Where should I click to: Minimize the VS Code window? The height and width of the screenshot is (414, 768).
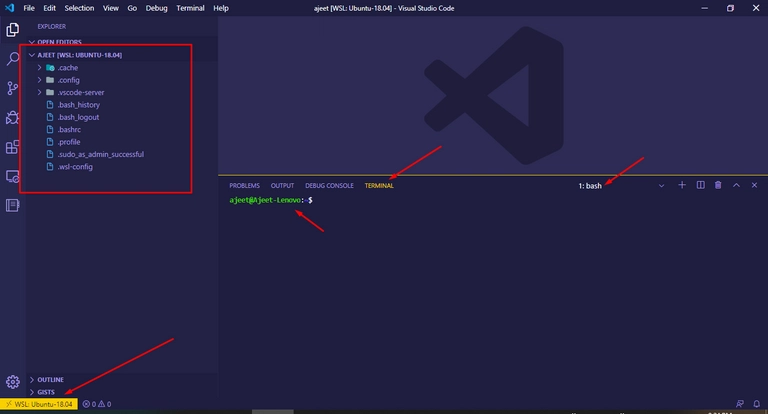[x=704, y=8]
